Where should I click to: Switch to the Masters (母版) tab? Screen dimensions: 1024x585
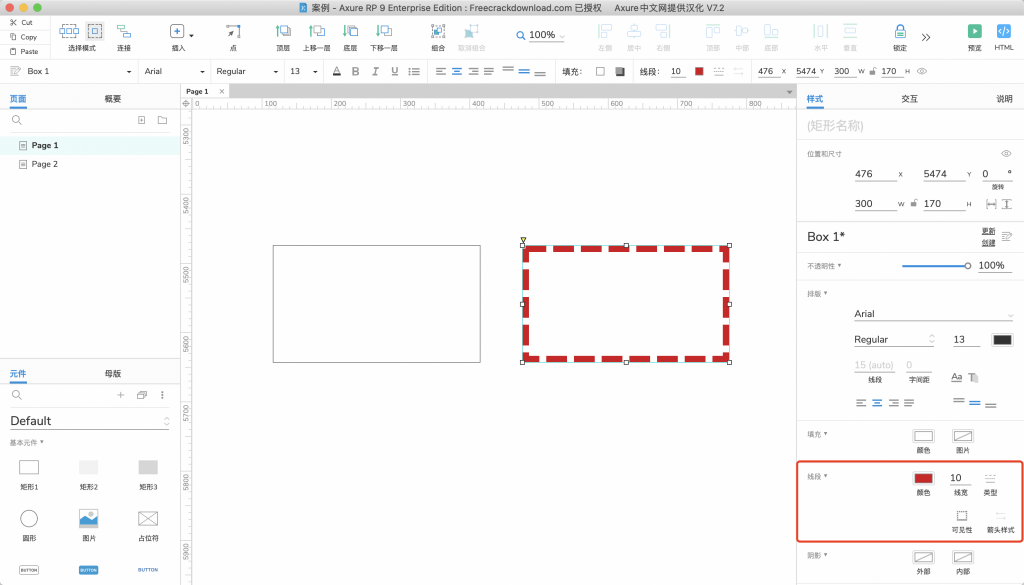tap(113, 373)
